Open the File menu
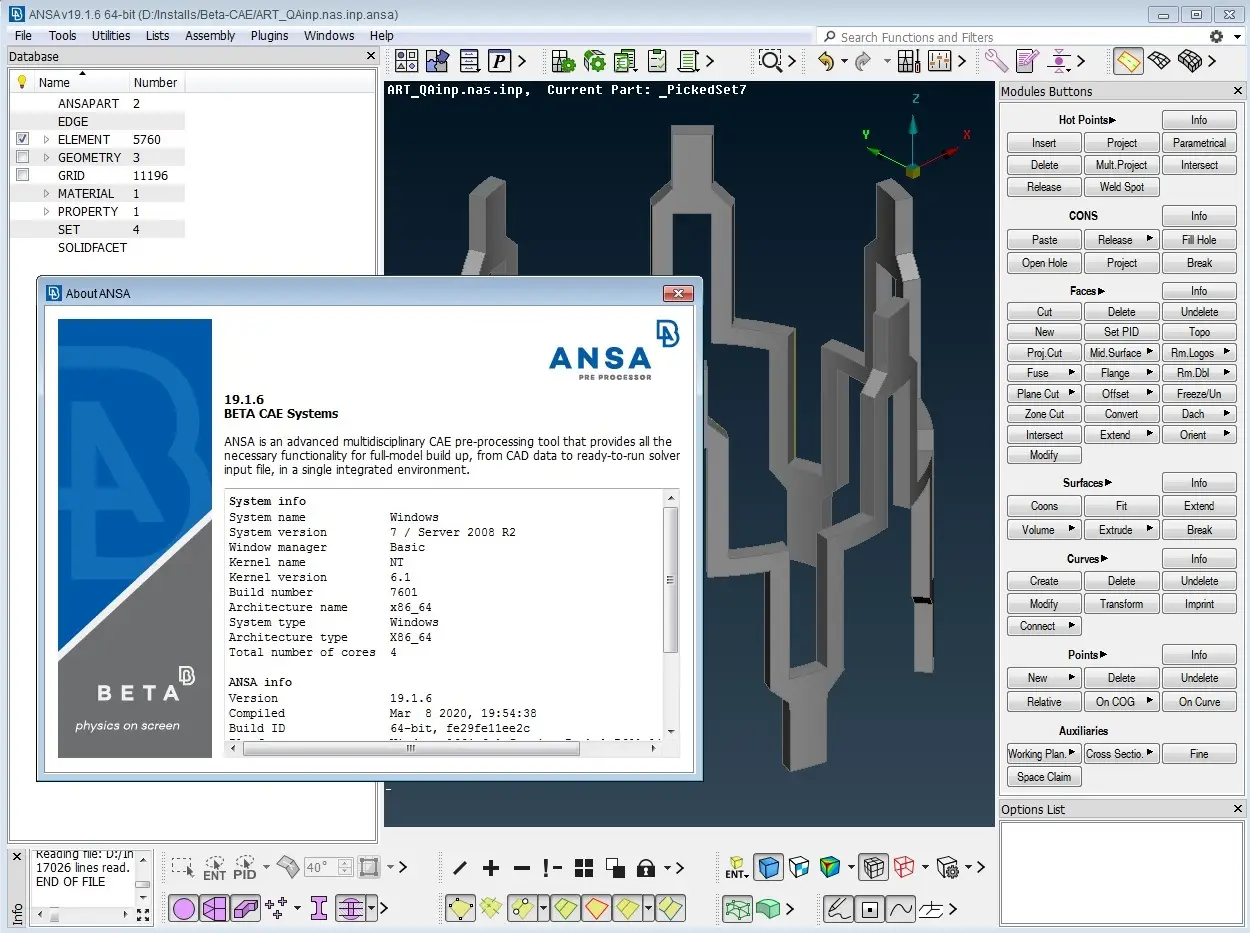Image resolution: width=1250 pixels, height=933 pixels. click(23, 35)
